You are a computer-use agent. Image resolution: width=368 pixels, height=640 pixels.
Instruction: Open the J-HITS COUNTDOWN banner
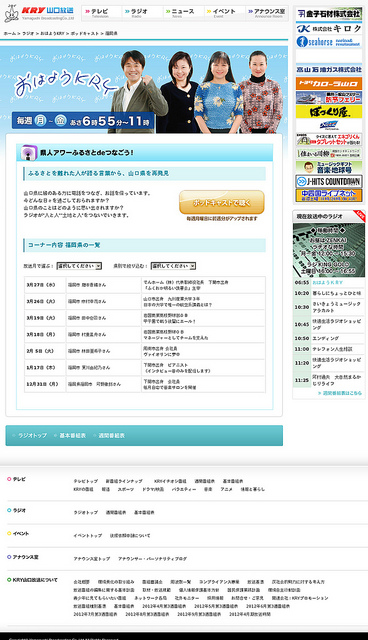(329, 181)
